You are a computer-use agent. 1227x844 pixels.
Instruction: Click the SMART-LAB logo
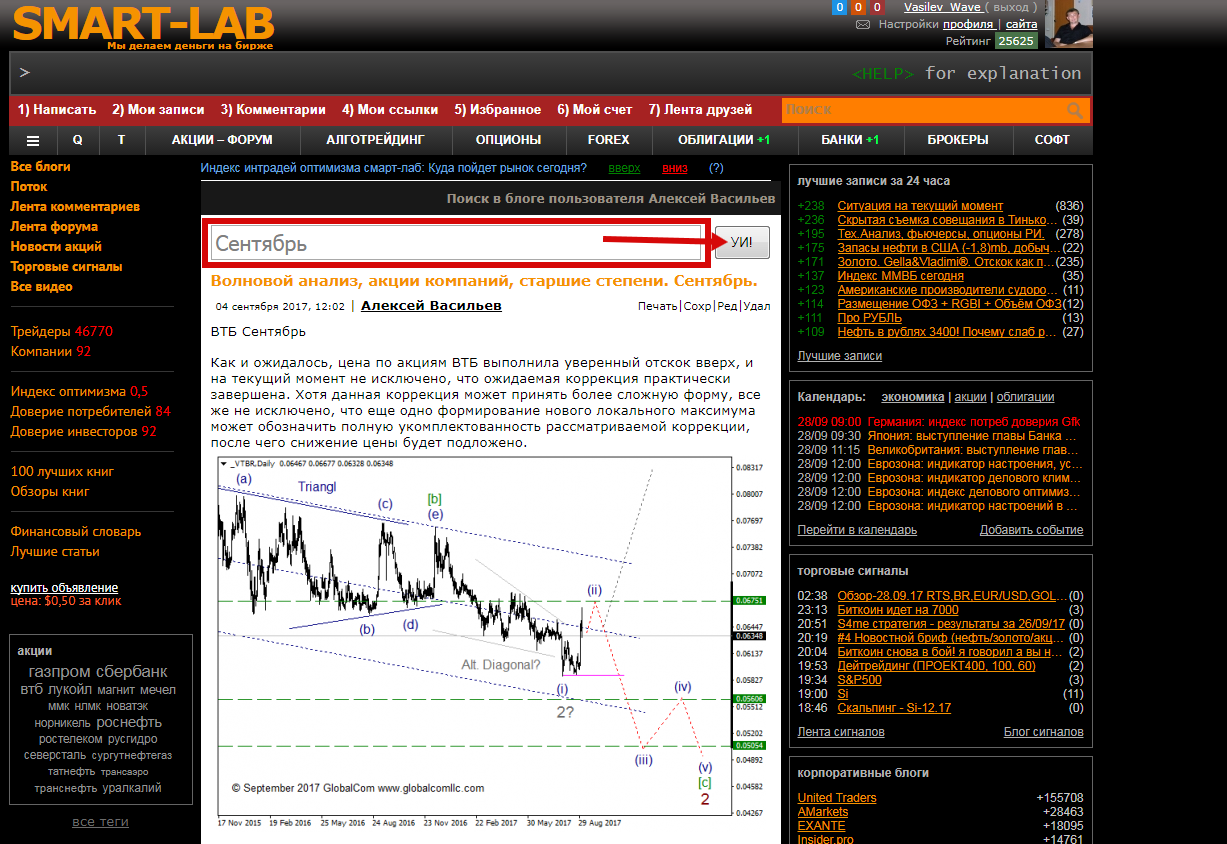click(143, 22)
